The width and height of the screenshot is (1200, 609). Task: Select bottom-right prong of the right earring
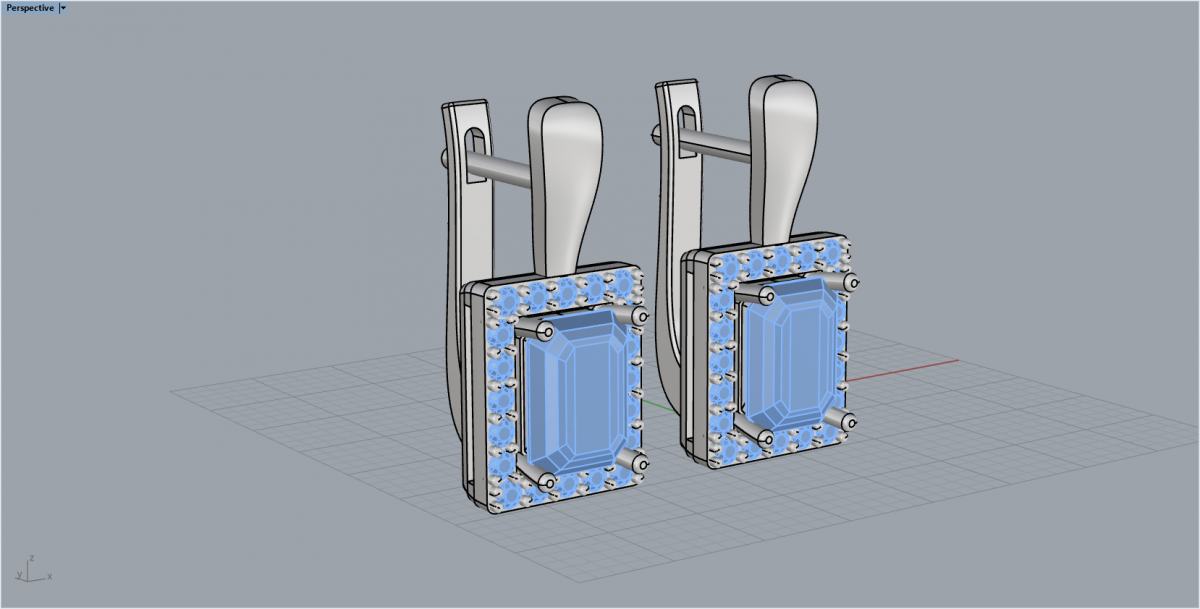click(850, 421)
